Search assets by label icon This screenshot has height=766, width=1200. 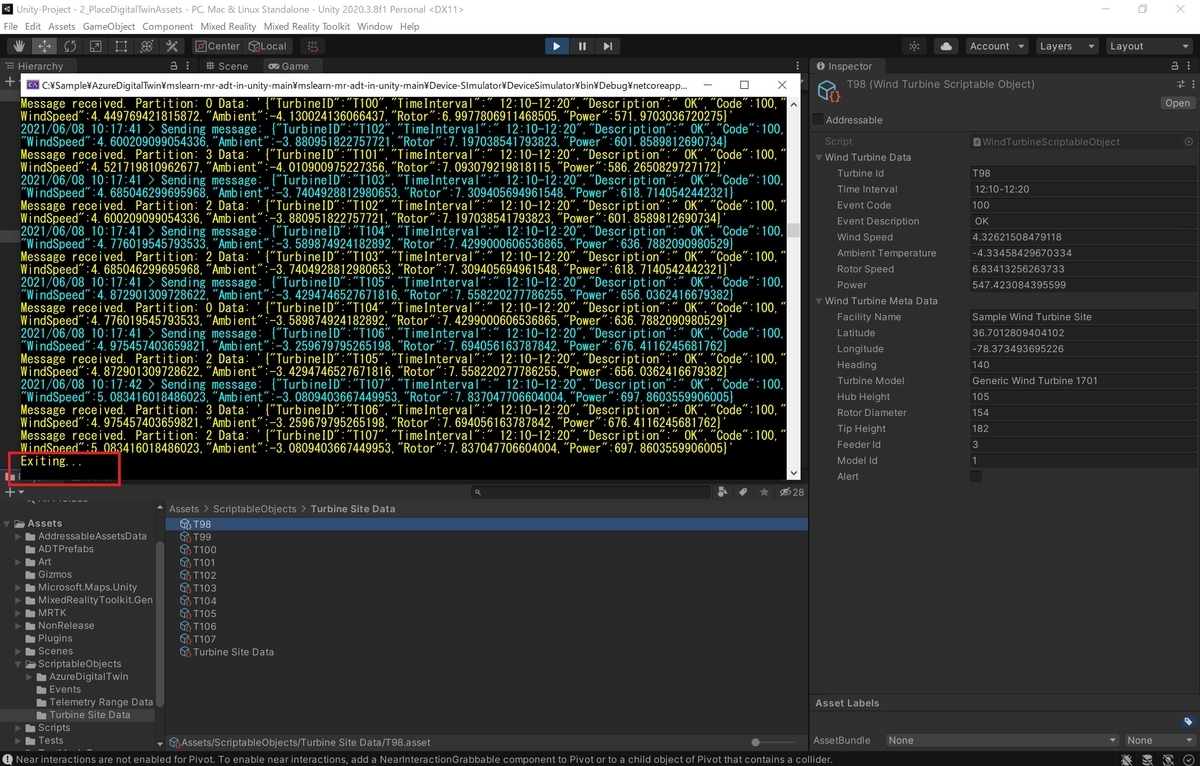click(x=743, y=492)
